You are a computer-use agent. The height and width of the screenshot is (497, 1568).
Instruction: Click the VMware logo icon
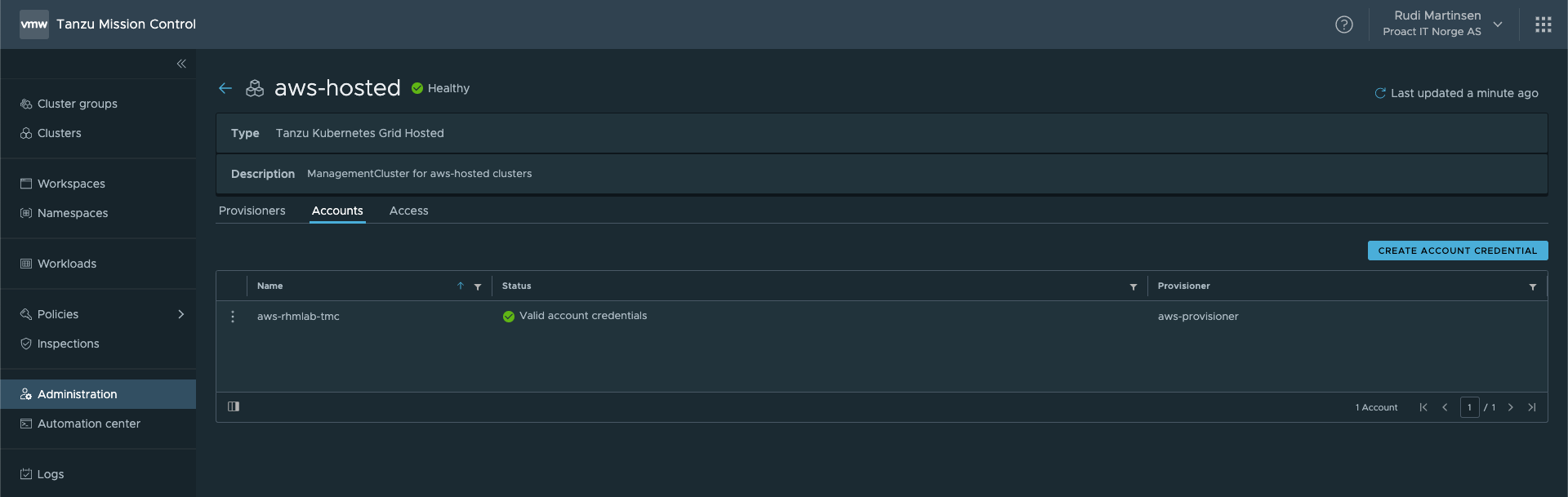click(34, 24)
